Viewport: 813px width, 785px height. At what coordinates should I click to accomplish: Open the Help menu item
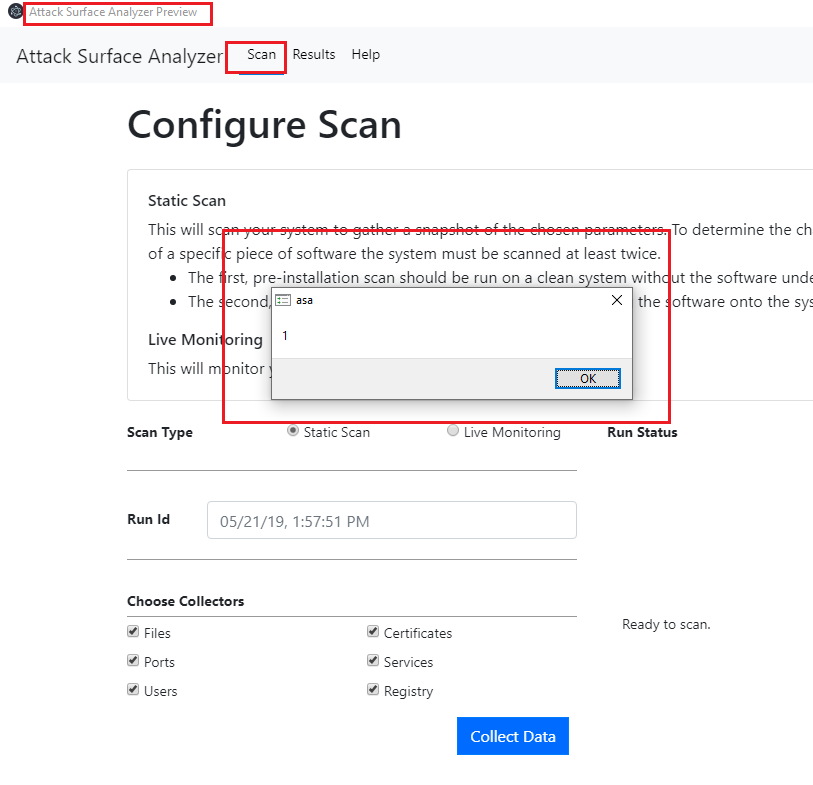pyautogui.click(x=366, y=54)
